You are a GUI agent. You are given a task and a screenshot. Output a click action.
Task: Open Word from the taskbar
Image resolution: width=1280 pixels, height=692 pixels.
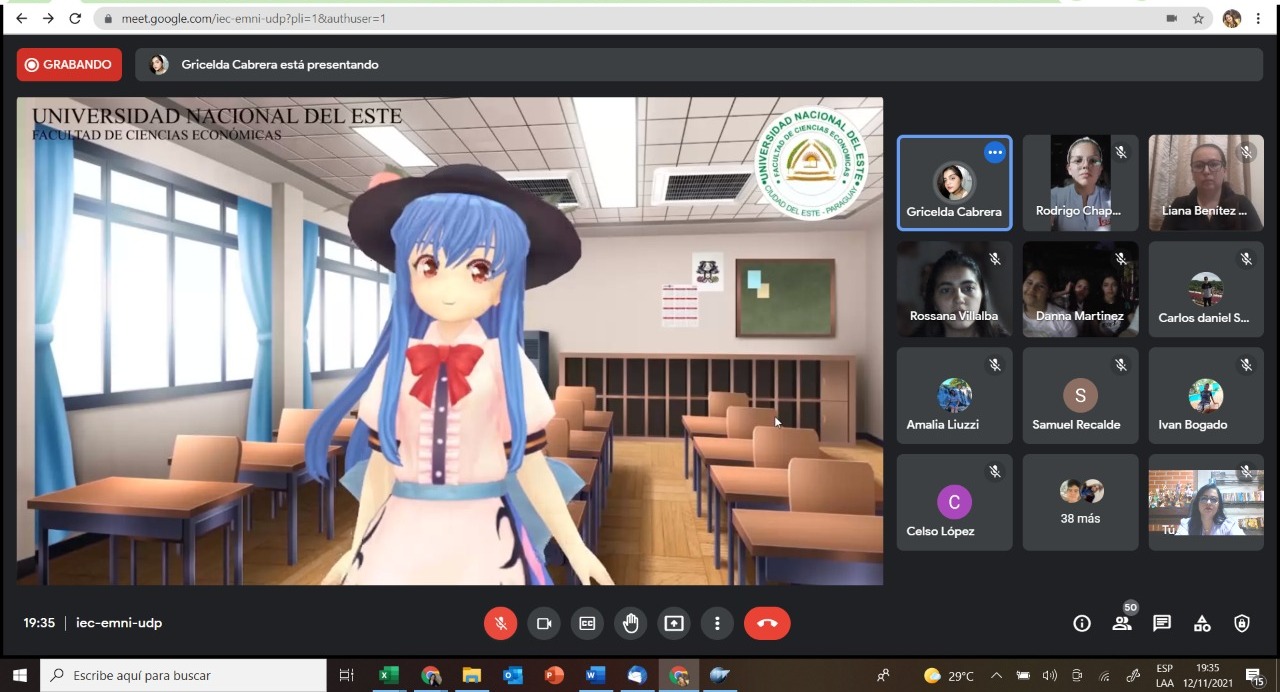[595, 675]
